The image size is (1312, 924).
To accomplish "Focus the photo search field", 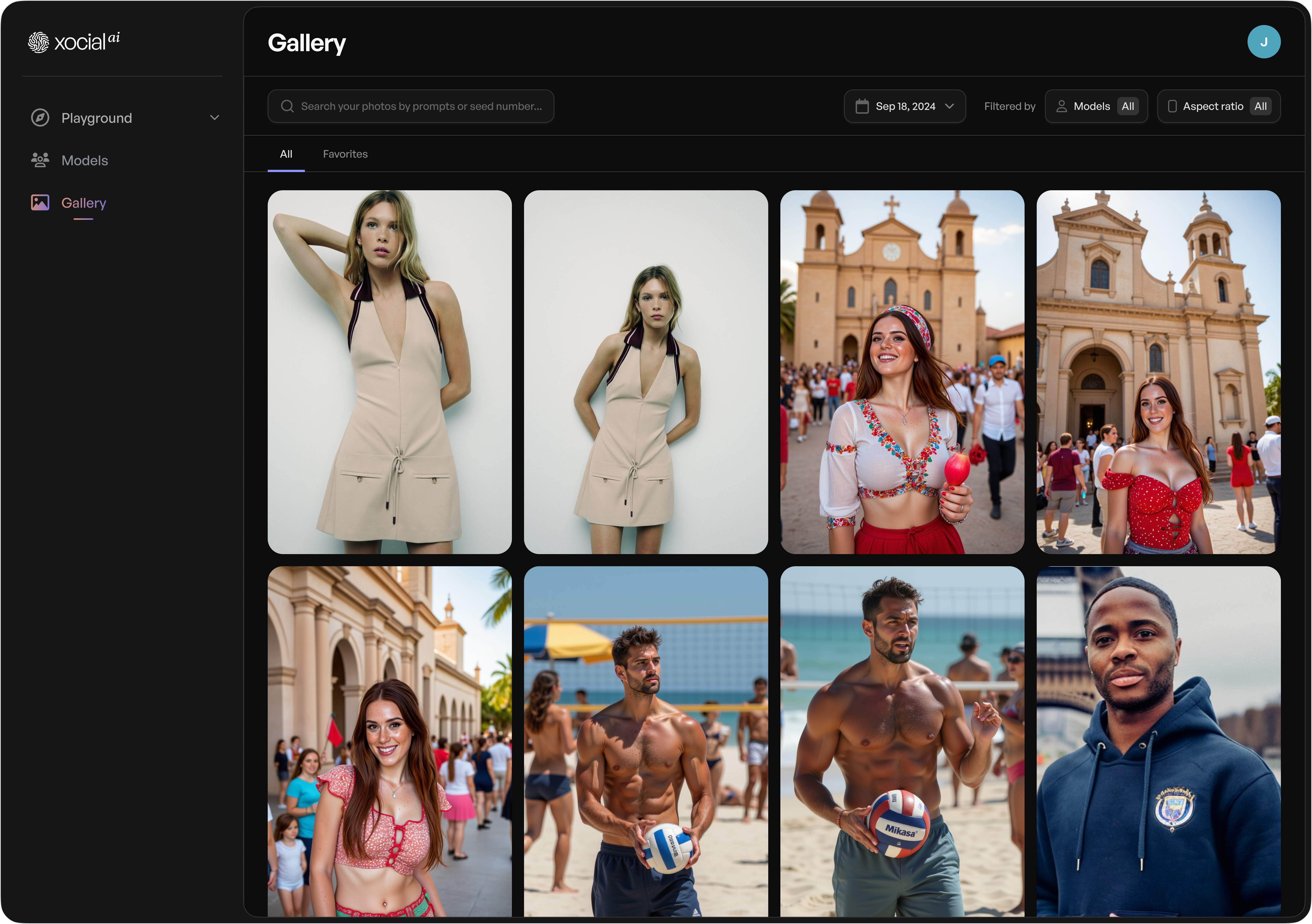I will pyautogui.click(x=411, y=106).
